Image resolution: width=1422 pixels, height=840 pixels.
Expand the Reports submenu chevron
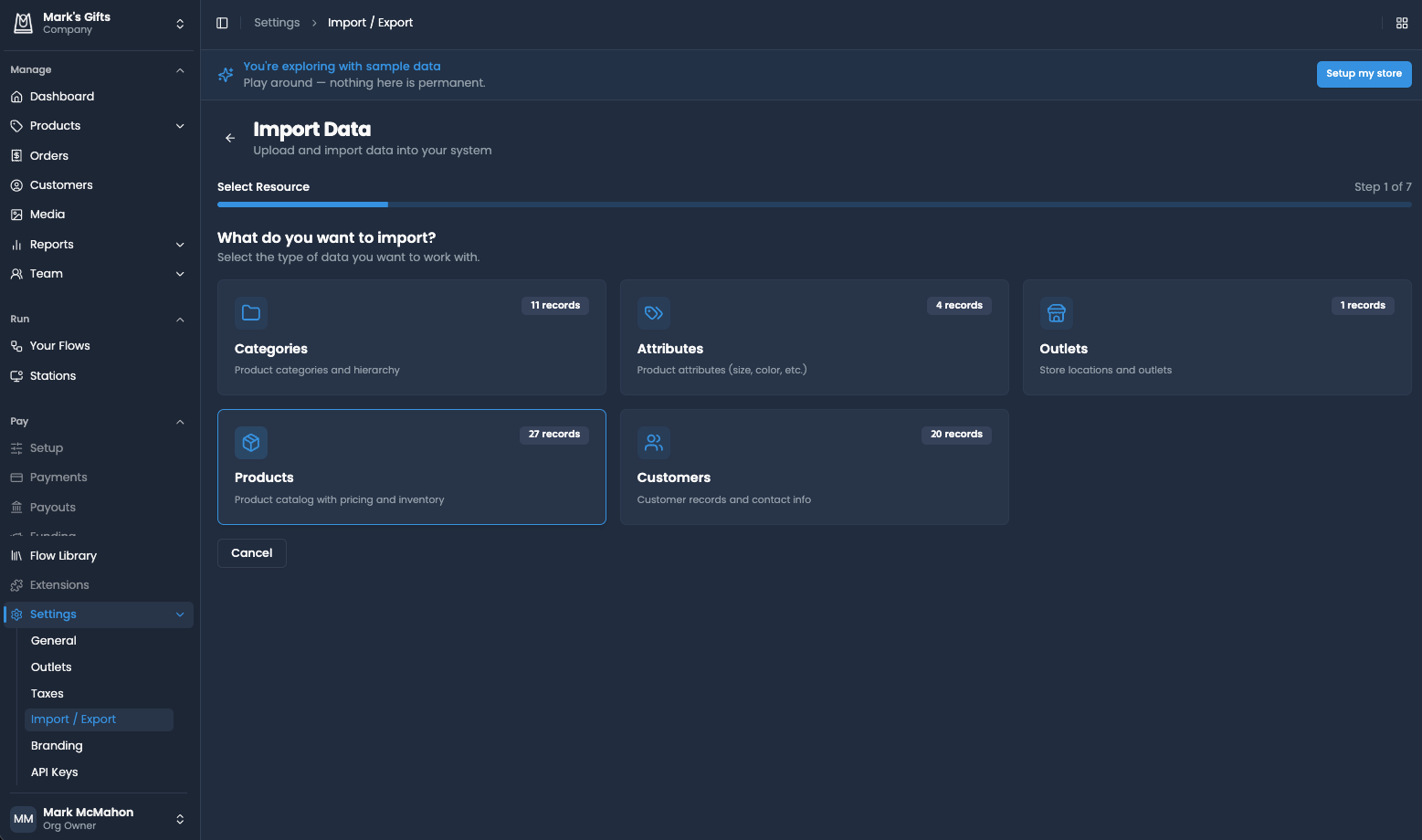tap(180, 245)
